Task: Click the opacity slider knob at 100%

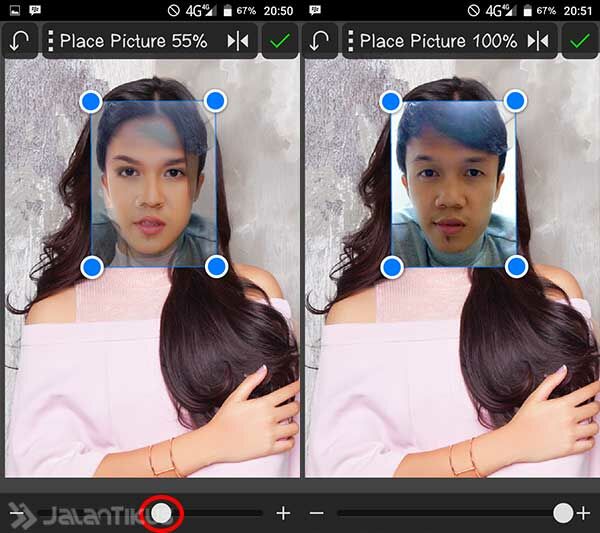Action: coord(563,513)
